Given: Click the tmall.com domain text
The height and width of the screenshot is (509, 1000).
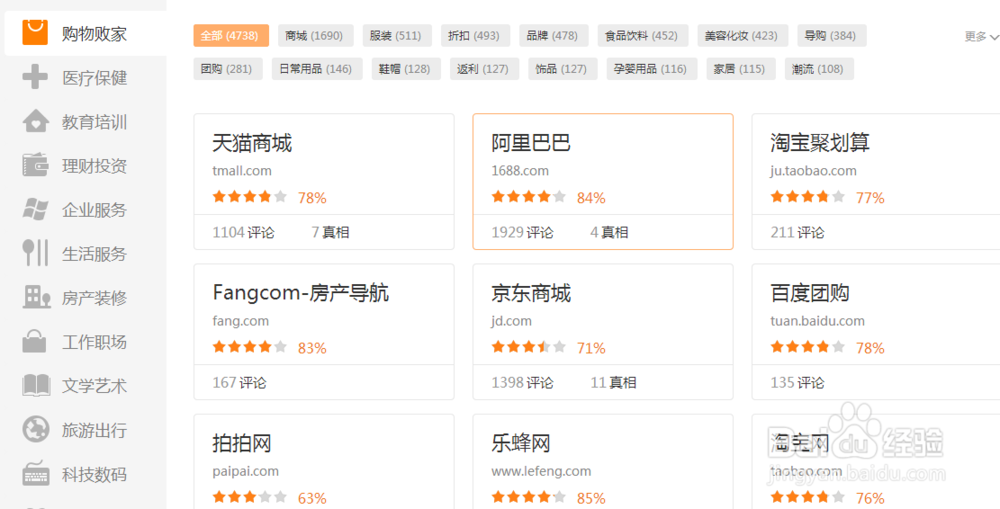Looking at the screenshot, I should pyautogui.click(x=242, y=171).
